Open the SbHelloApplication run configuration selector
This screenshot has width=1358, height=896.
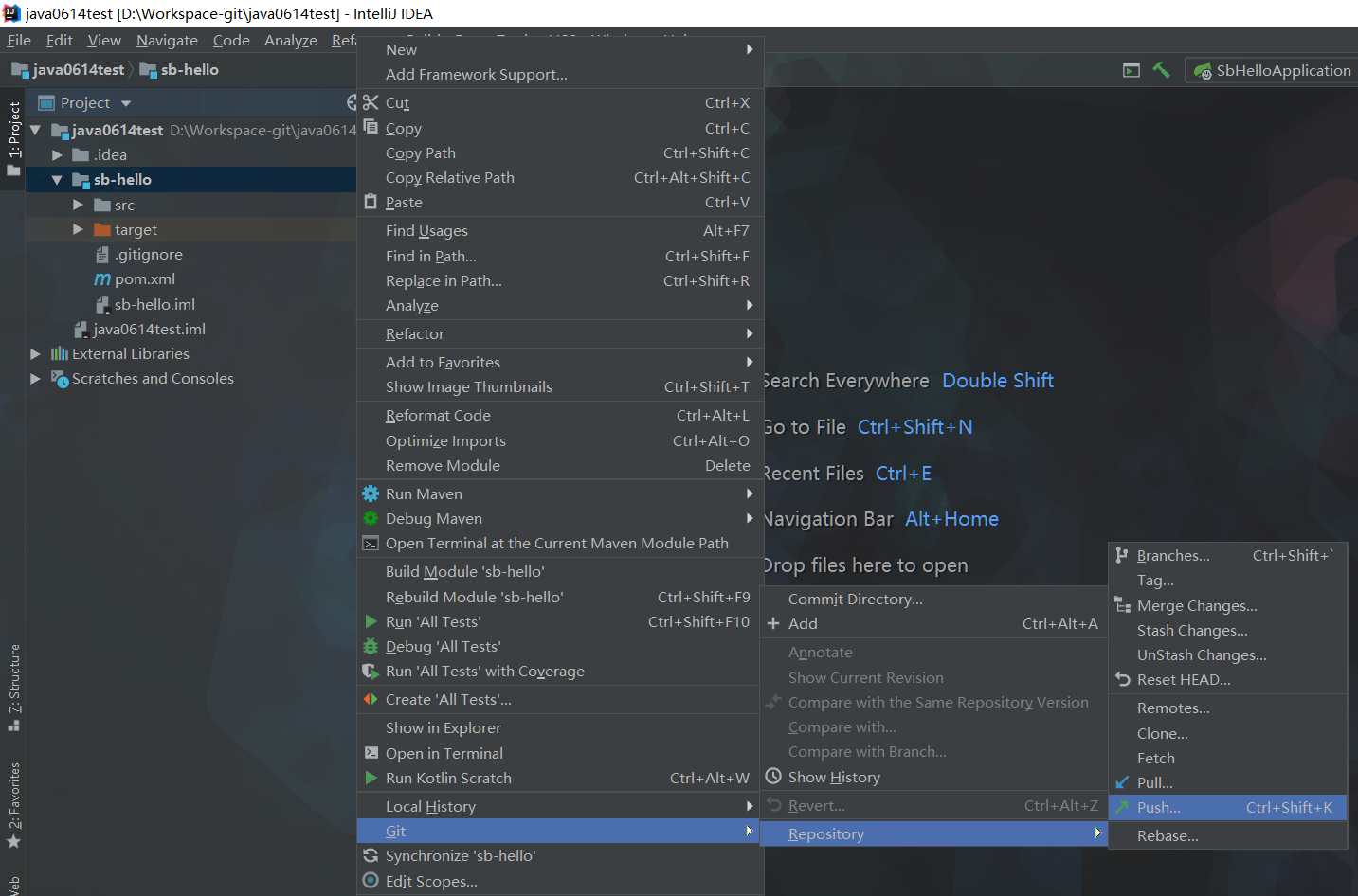(x=1273, y=70)
